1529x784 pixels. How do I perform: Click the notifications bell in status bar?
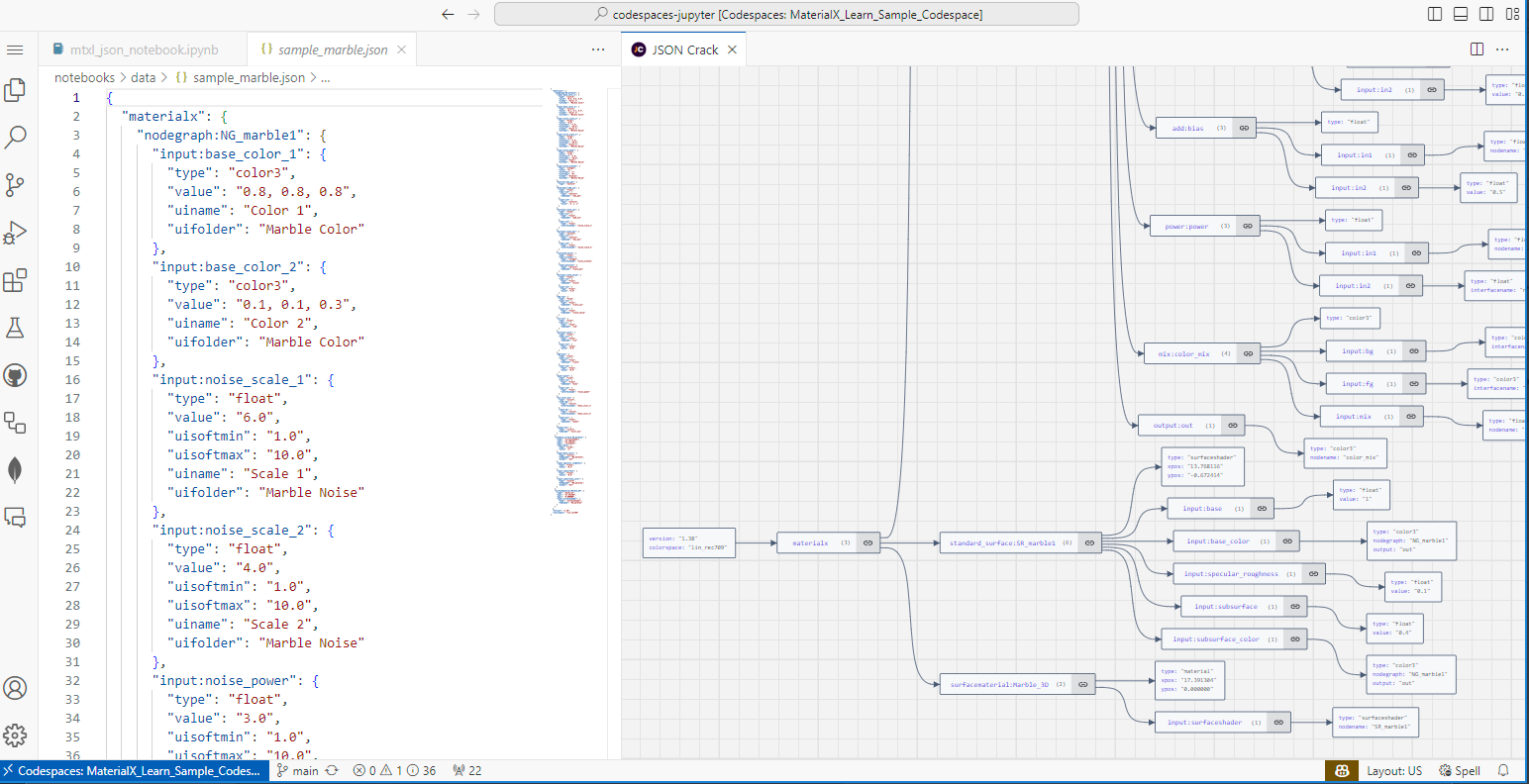tap(1504, 770)
